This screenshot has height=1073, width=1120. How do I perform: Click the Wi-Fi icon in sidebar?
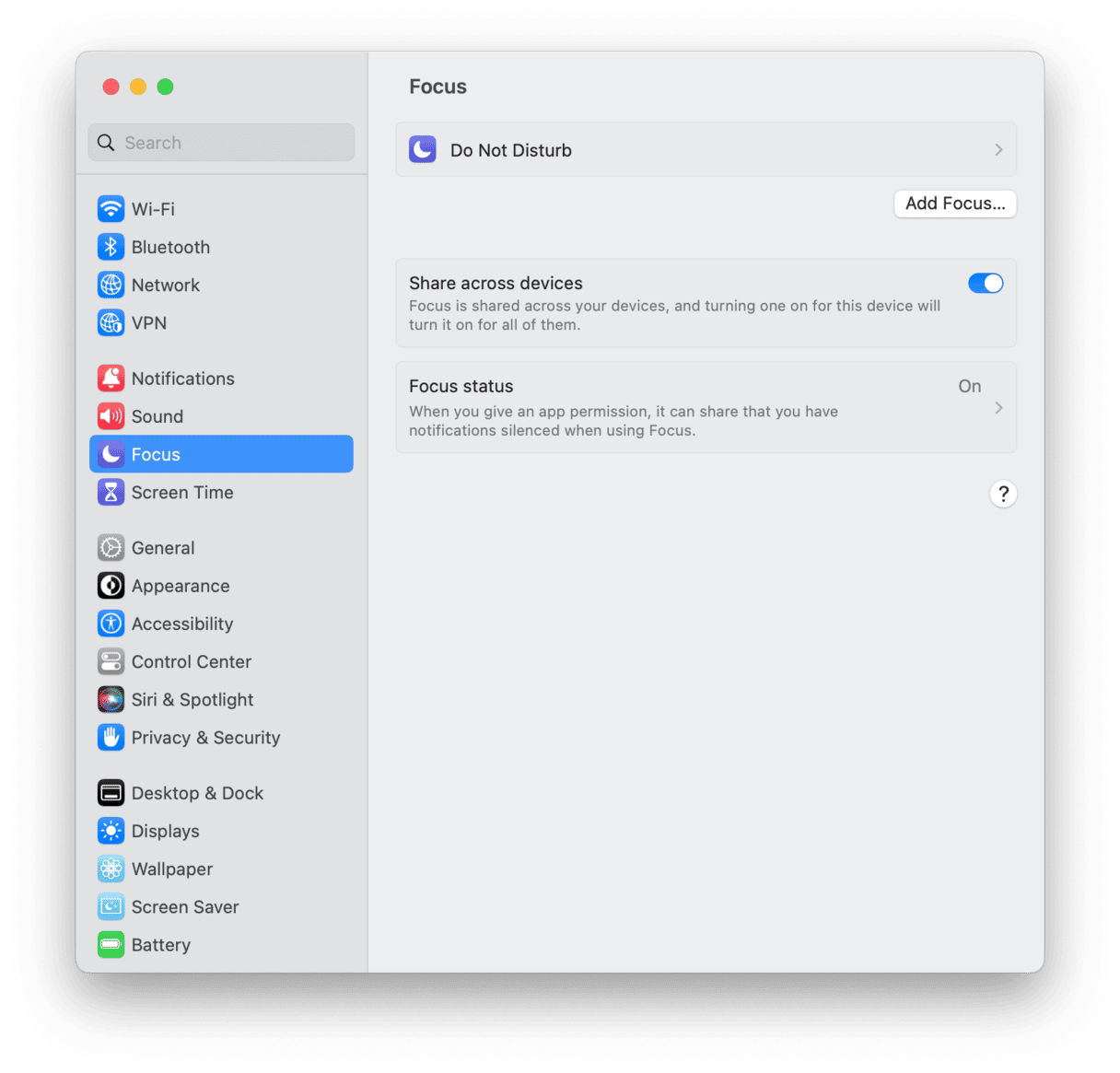pyautogui.click(x=111, y=209)
